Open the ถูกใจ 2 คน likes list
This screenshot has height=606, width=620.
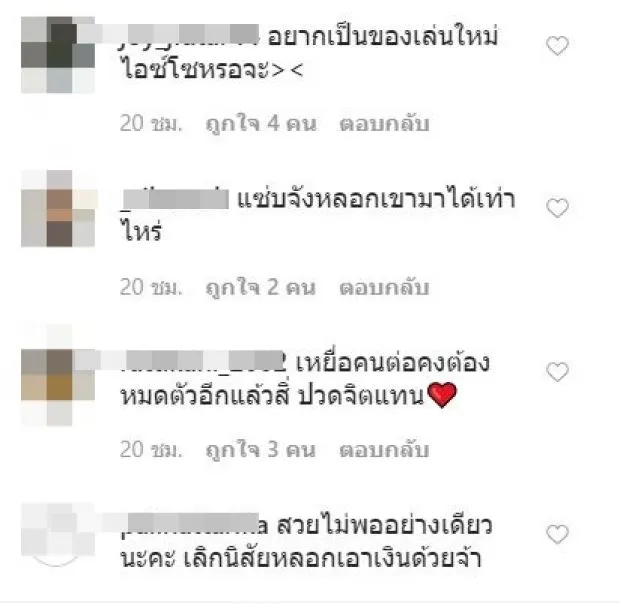261,287
